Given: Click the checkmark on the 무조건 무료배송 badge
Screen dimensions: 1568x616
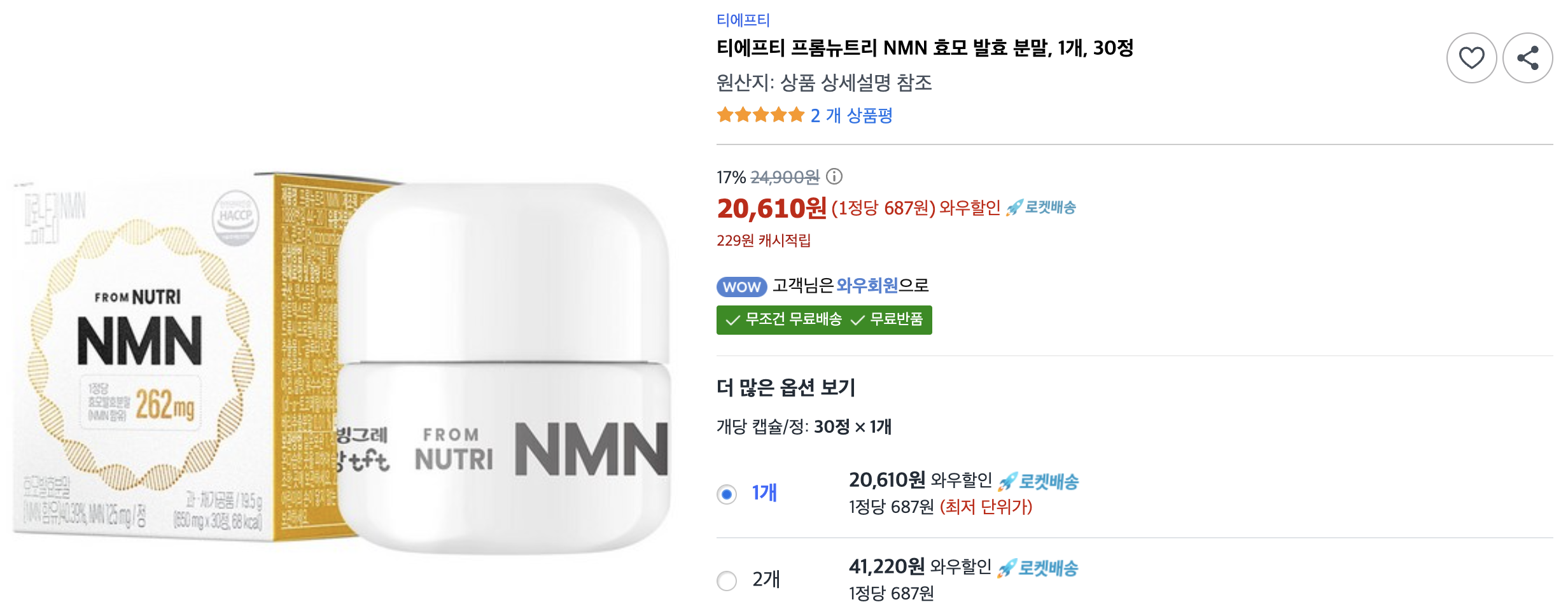Looking at the screenshot, I should coord(732,321).
